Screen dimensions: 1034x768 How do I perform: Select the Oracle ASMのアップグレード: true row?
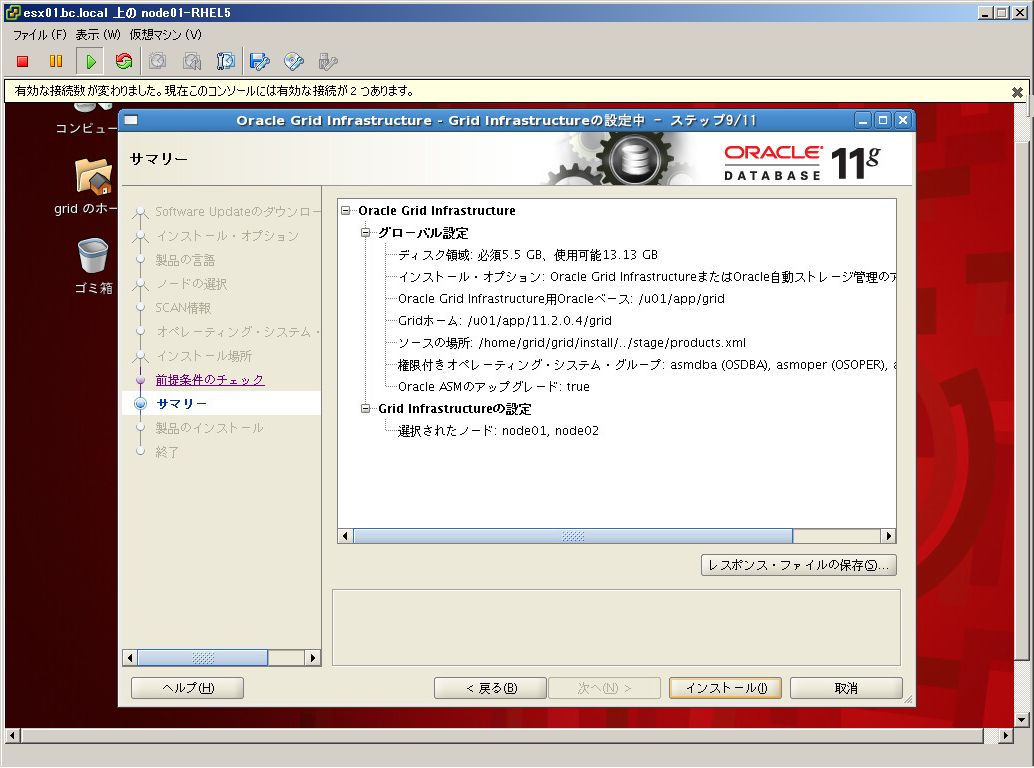click(x=493, y=386)
